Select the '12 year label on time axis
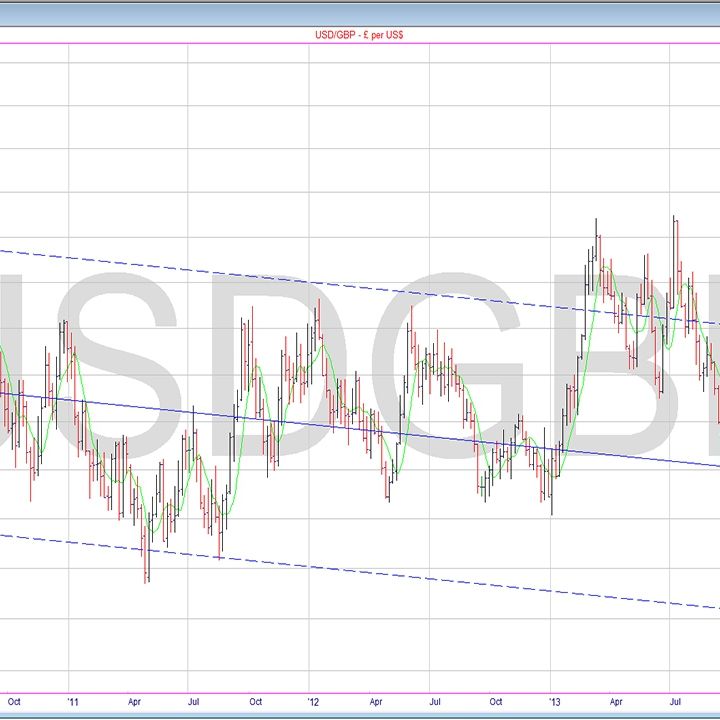 click(x=314, y=702)
